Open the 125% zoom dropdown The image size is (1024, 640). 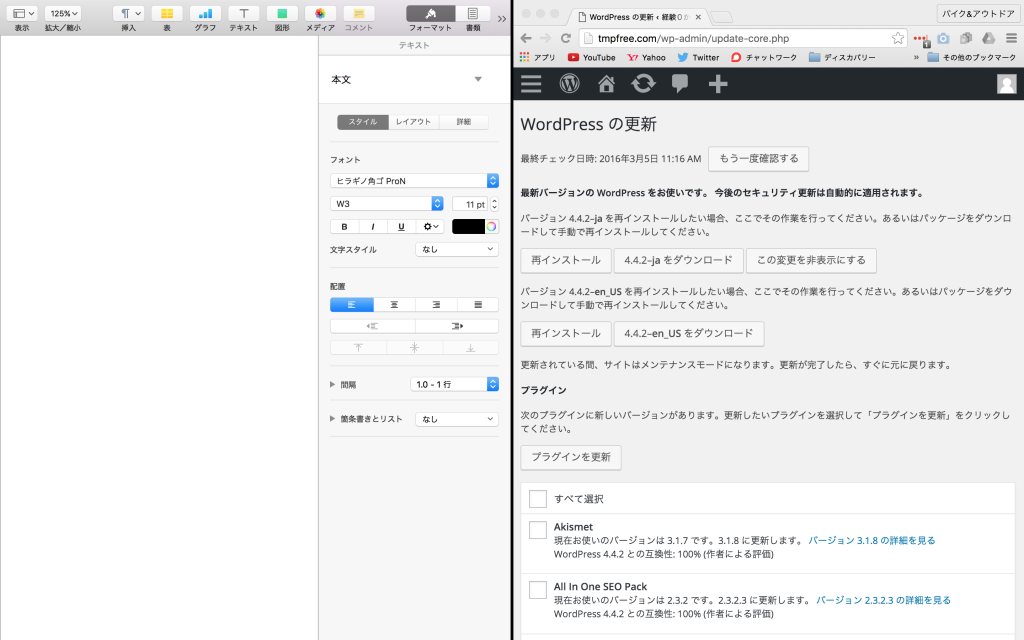coord(63,13)
